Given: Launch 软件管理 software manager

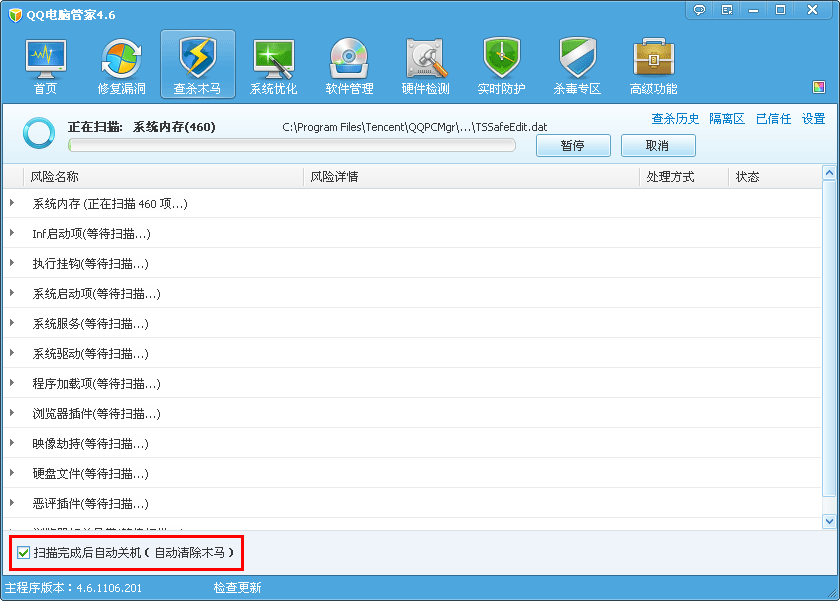Looking at the screenshot, I should click(x=349, y=63).
